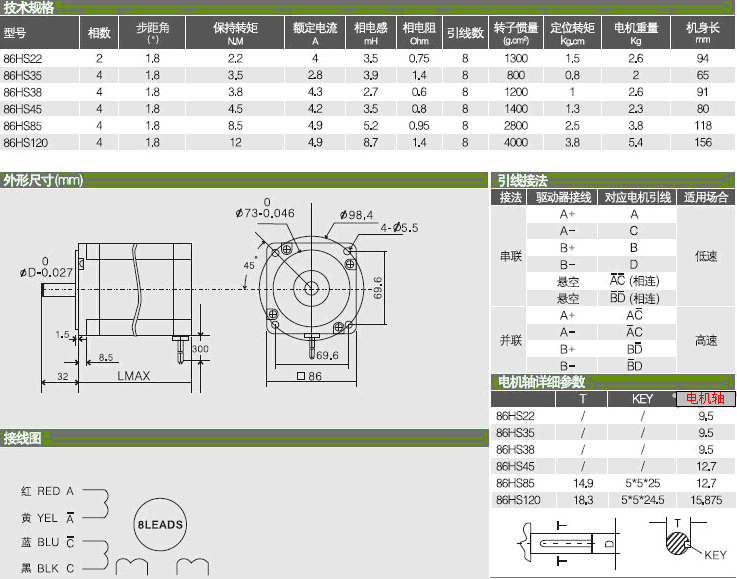Click the coil symbol next to 蓝 BLU C
The width and height of the screenshot is (737, 579).
click(96, 556)
